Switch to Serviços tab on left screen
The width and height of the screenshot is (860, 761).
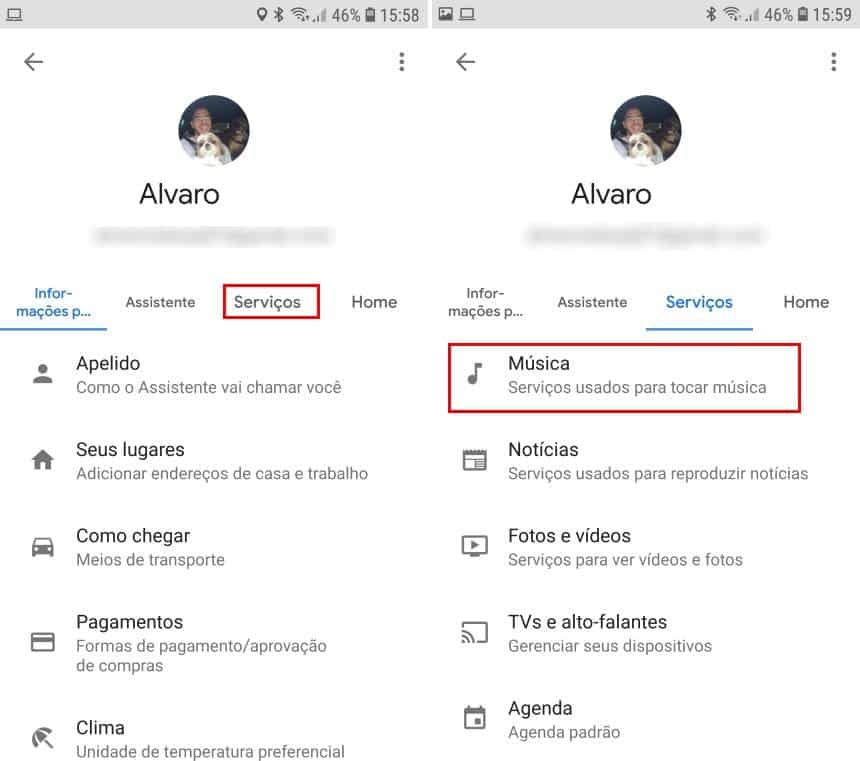[267, 302]
